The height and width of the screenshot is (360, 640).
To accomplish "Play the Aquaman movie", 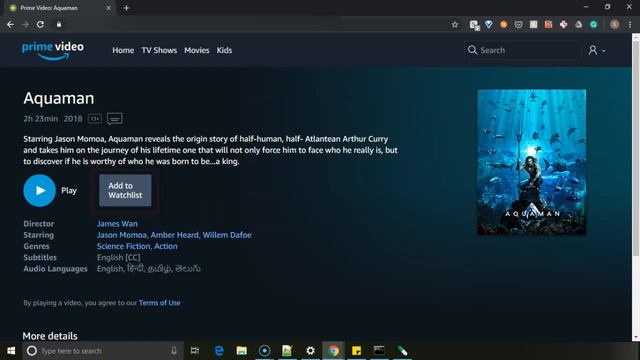I will coord(40,190).
